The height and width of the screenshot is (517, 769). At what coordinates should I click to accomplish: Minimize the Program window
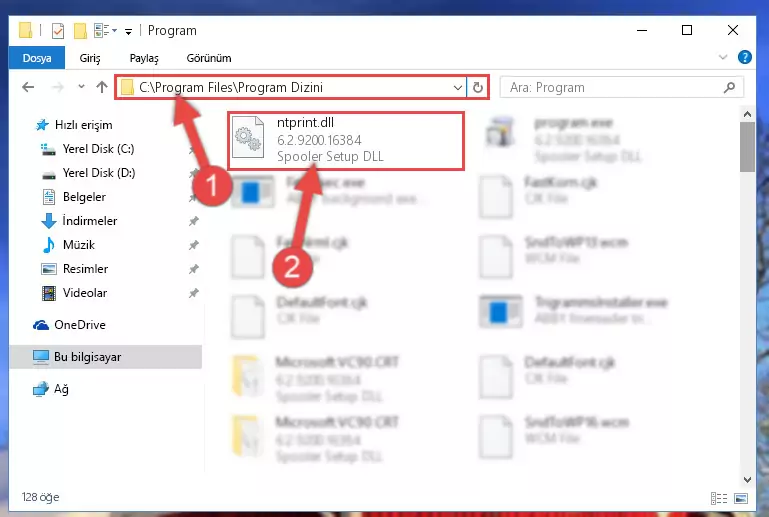tap(641, 30)
